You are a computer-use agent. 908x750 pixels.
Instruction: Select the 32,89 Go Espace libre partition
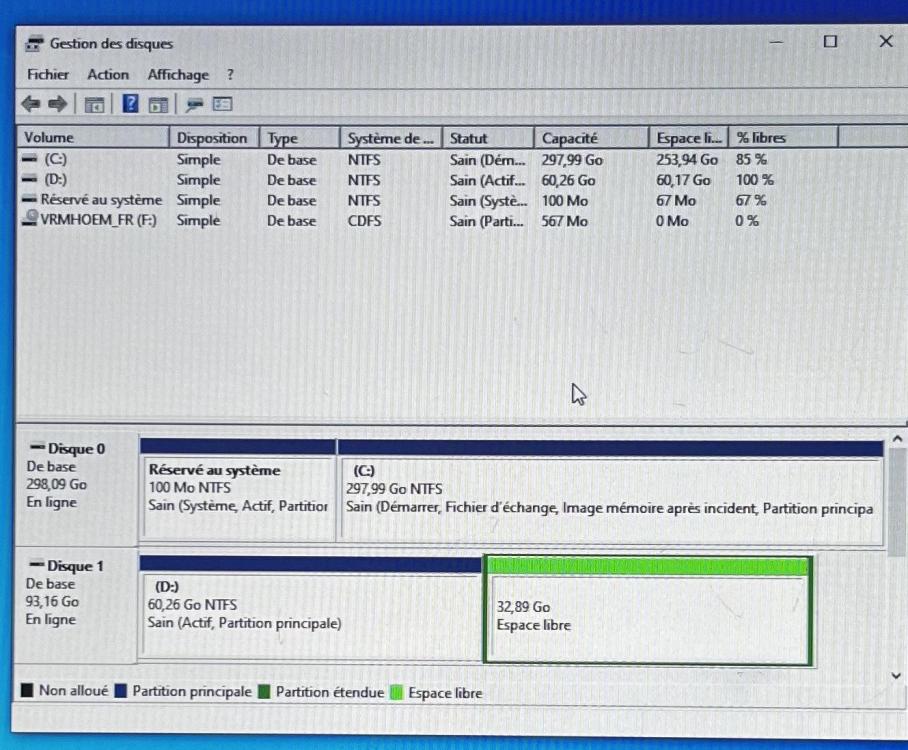click(647, 615)
